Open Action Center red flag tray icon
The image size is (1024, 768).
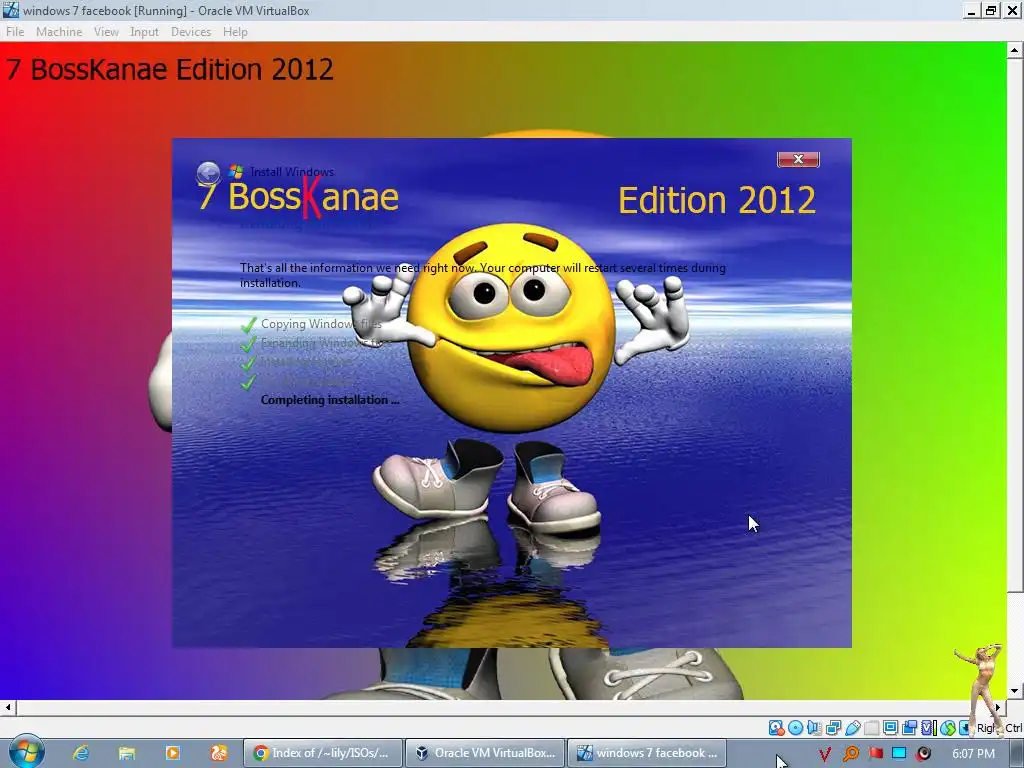coord(875,754)
